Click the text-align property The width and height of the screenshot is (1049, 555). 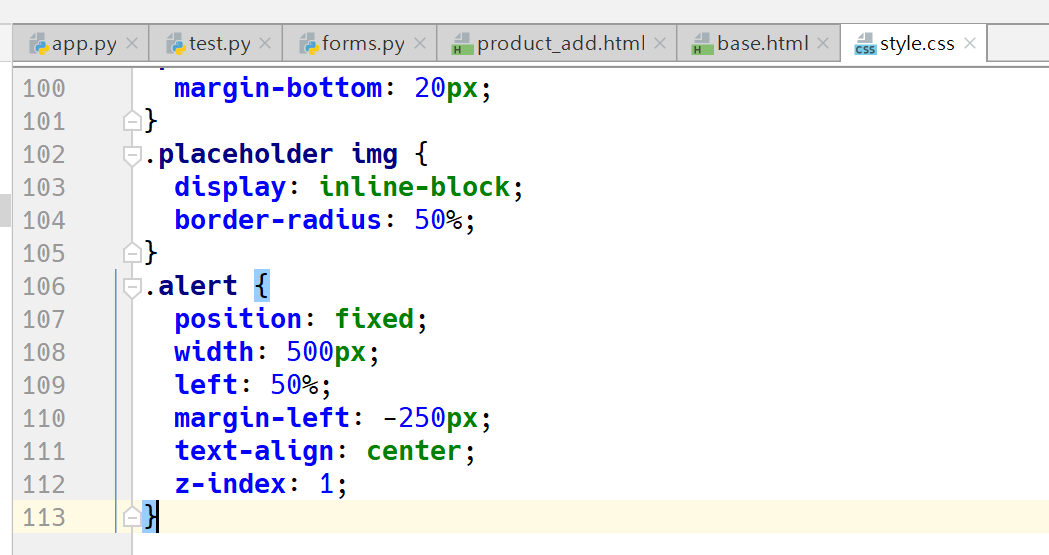point(254,451)
